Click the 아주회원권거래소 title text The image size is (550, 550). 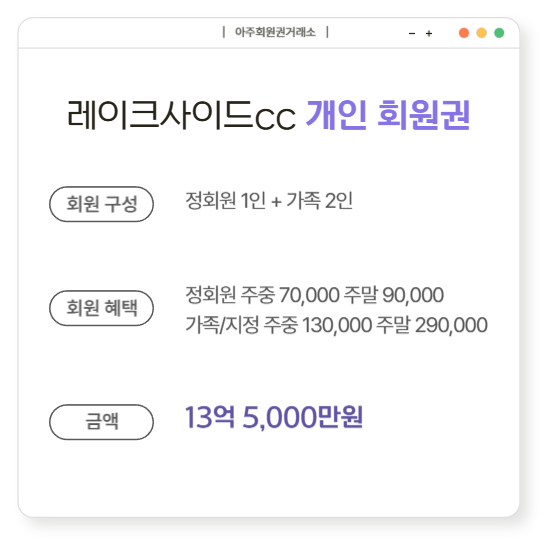tap(275, 32)
